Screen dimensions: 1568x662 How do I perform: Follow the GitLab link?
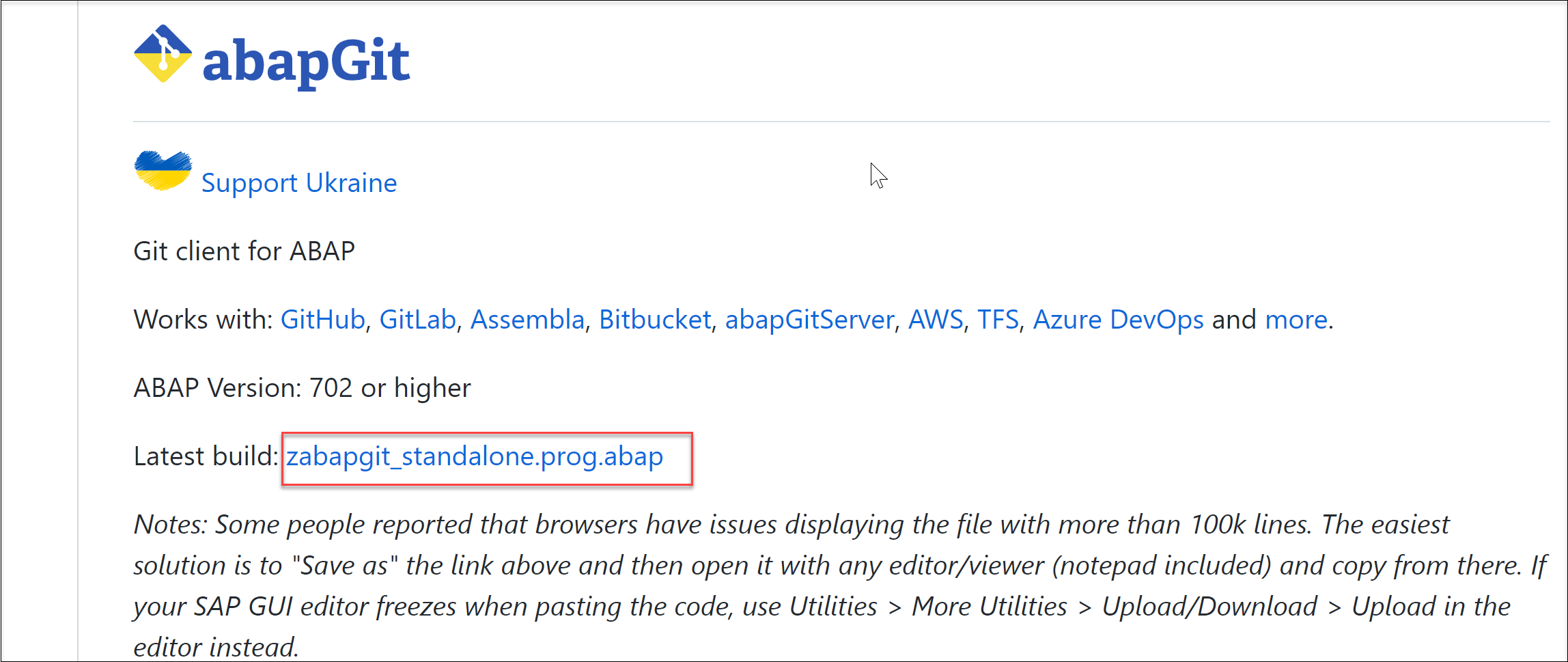pyautogui.click(x=417, y=320)
